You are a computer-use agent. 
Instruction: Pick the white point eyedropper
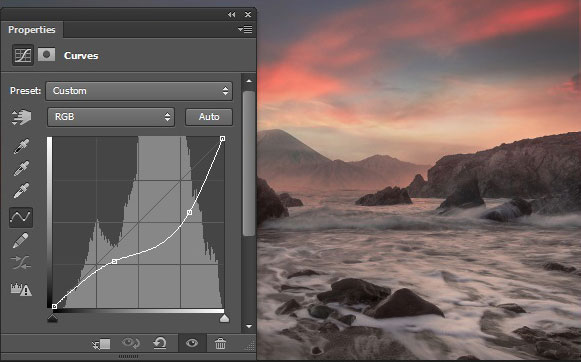pos(21,190)
